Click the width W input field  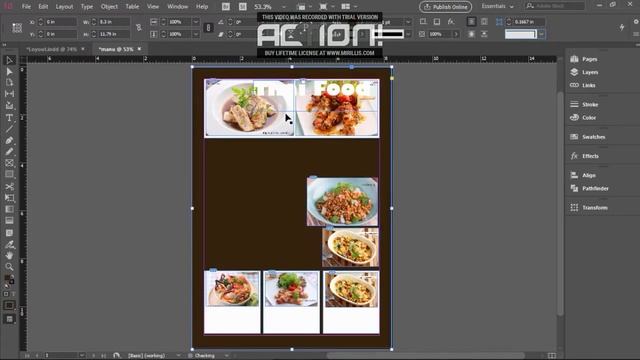114,22
